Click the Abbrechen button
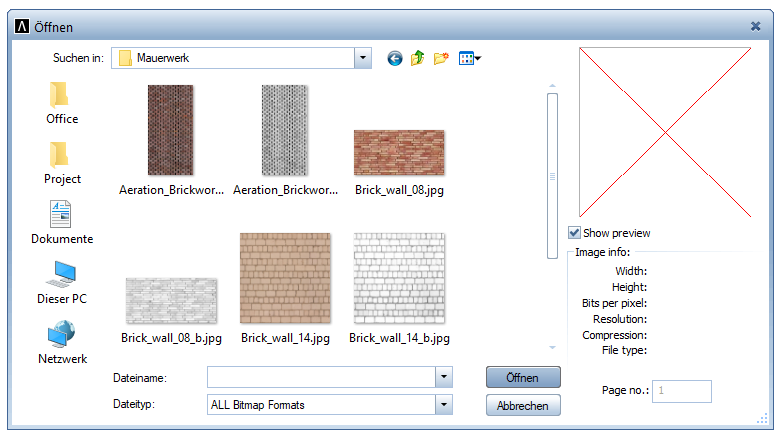The image size is (781, 440). 523,405
